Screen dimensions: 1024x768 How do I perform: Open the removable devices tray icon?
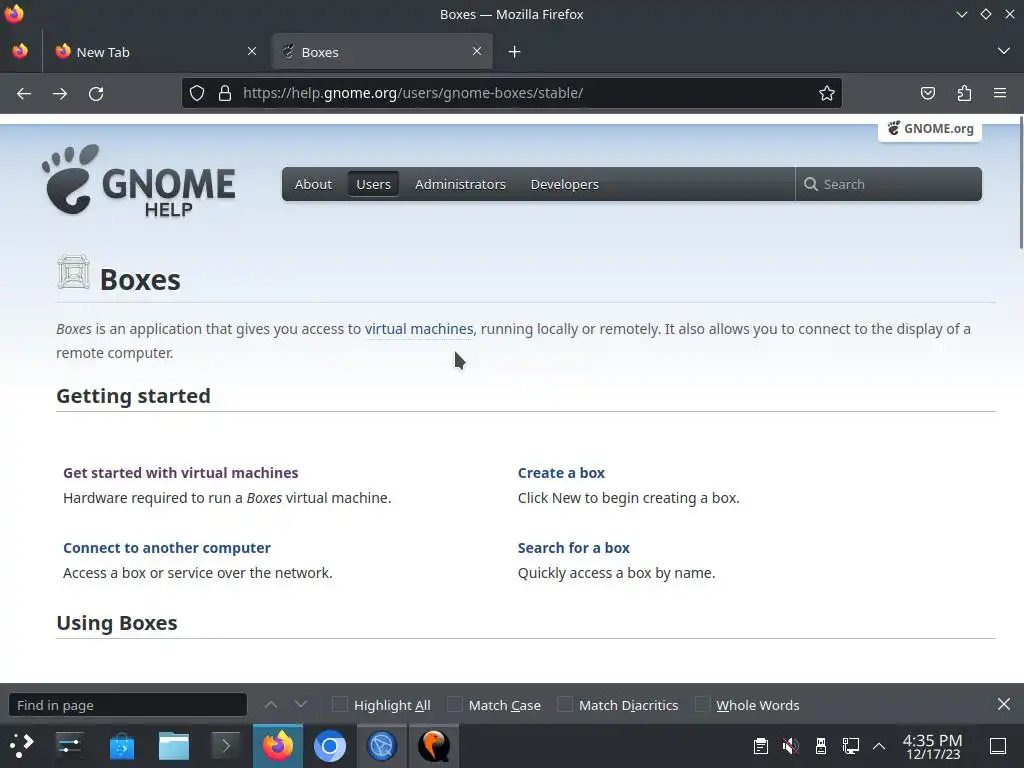tap(821, 746)
